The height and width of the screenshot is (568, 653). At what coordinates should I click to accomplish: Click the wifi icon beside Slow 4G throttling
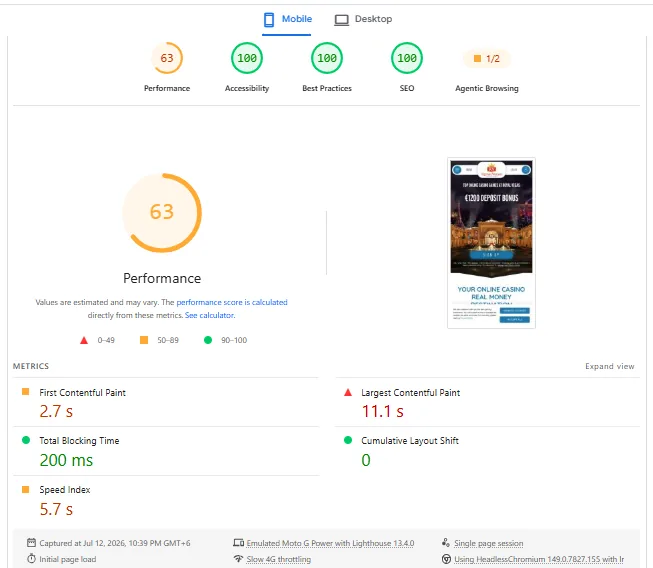[239, 558]
